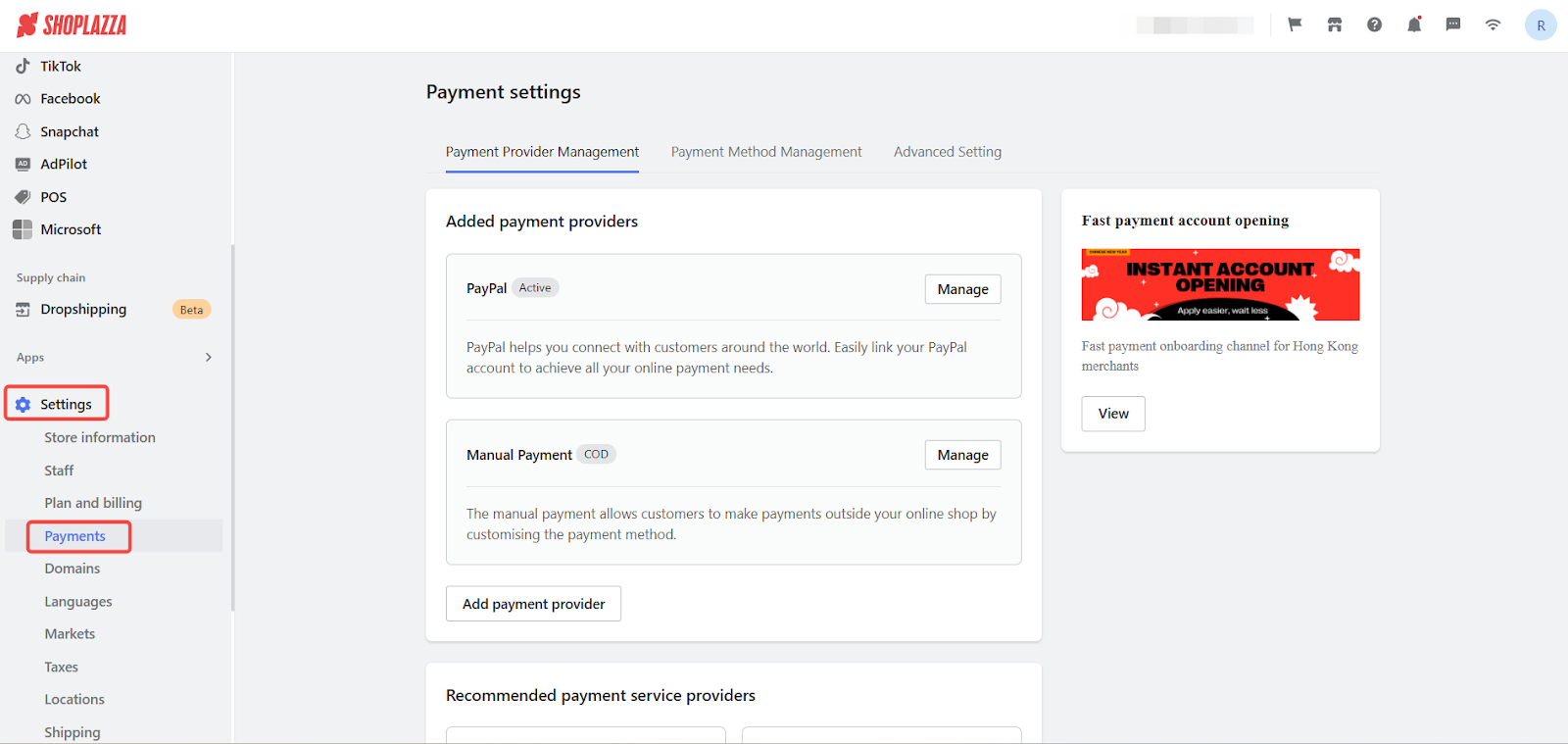Screen dimensions: 1568x744
Task: Open help via question mark icon
Action: pos(1374,25)
